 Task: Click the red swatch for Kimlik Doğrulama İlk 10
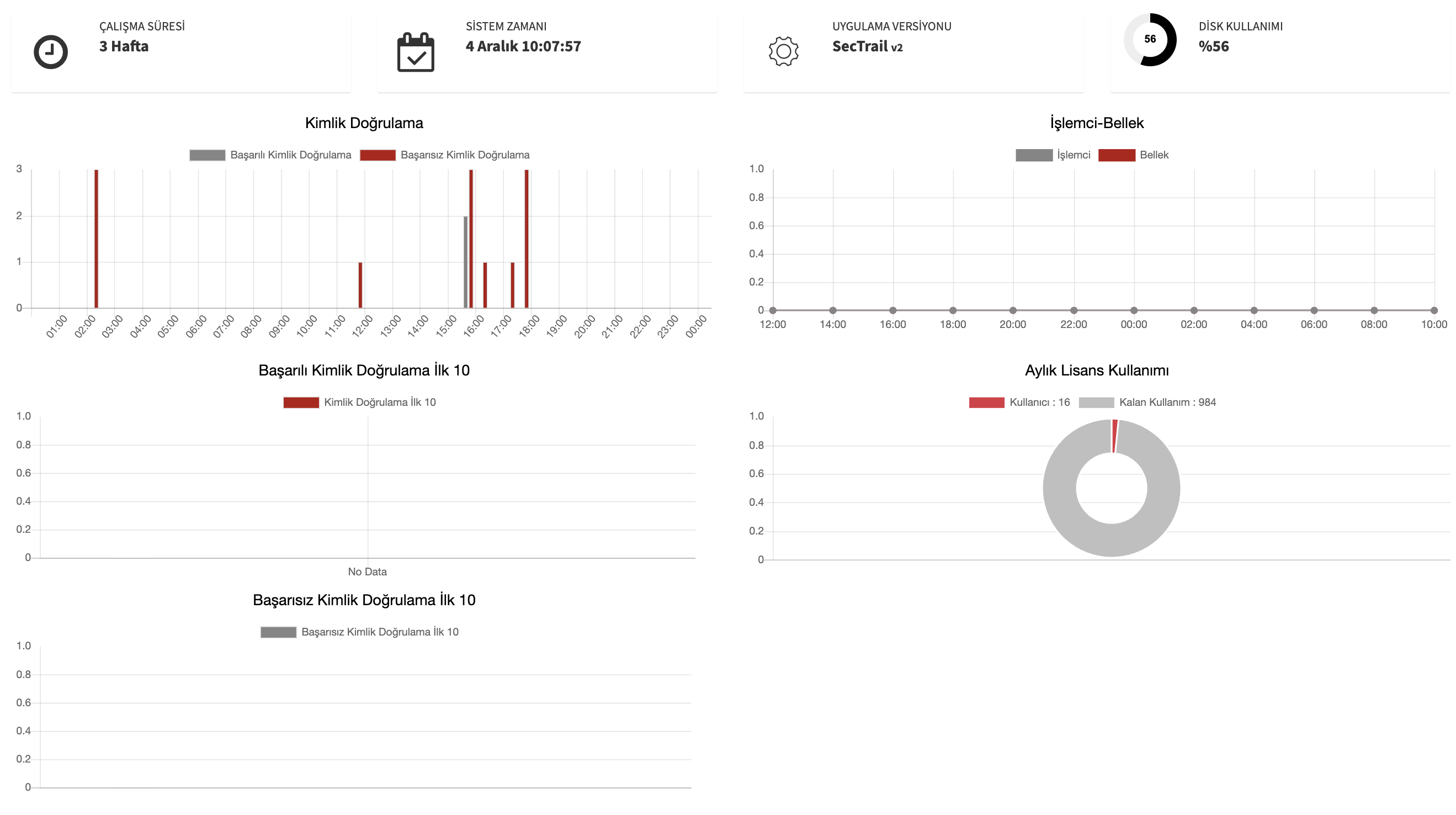click(x=301, y=402)
